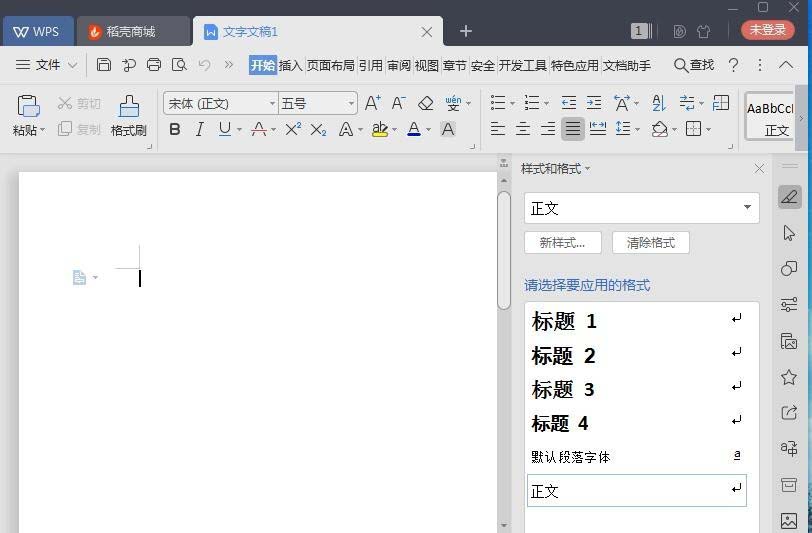Image resolution: width=812 pixels, height=533 pixels.
Task: Set align right paragraph
Action: [x=548, y=129]
